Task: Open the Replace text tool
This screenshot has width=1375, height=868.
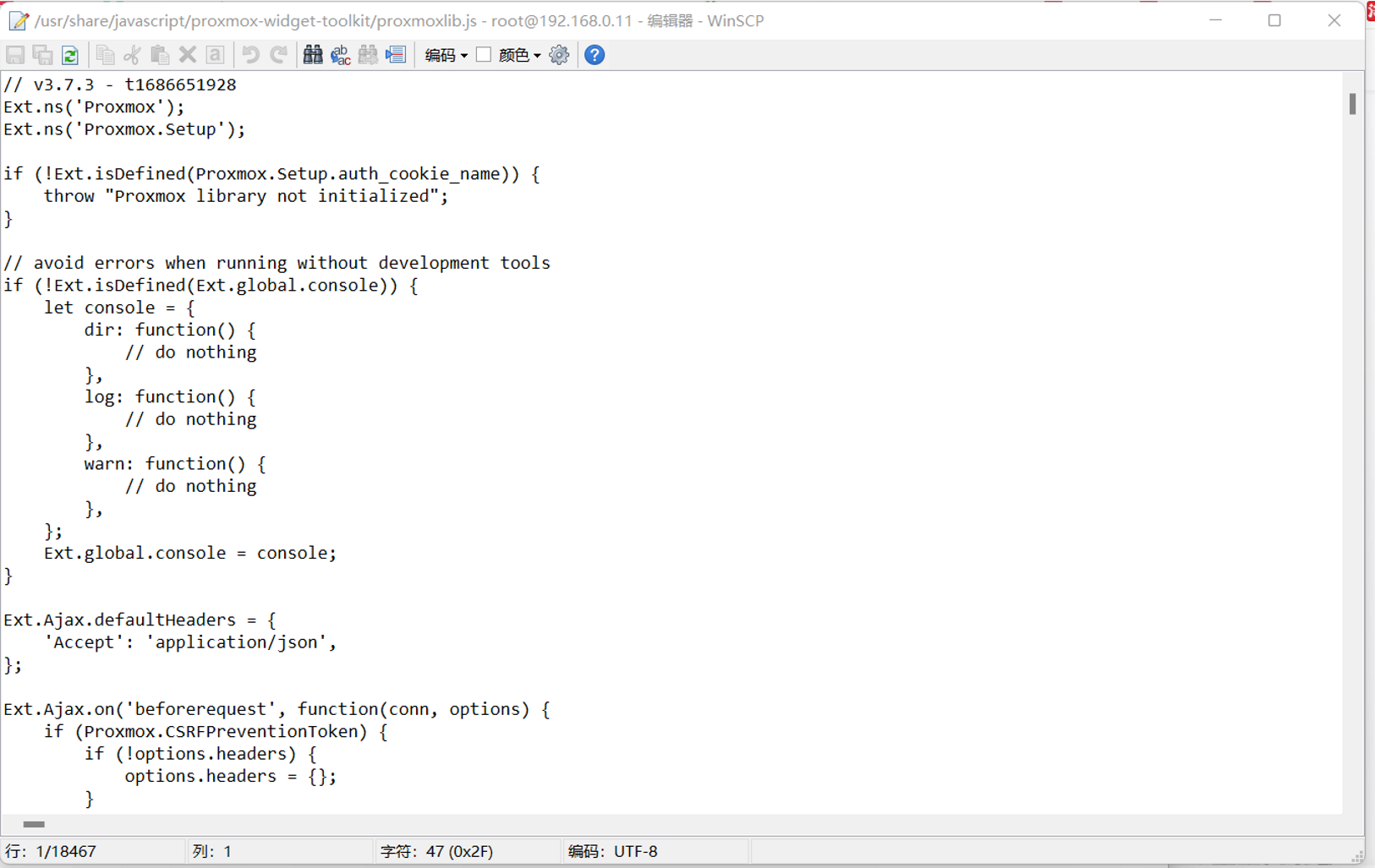Action: pyautogui.click(x=341, y=55)
